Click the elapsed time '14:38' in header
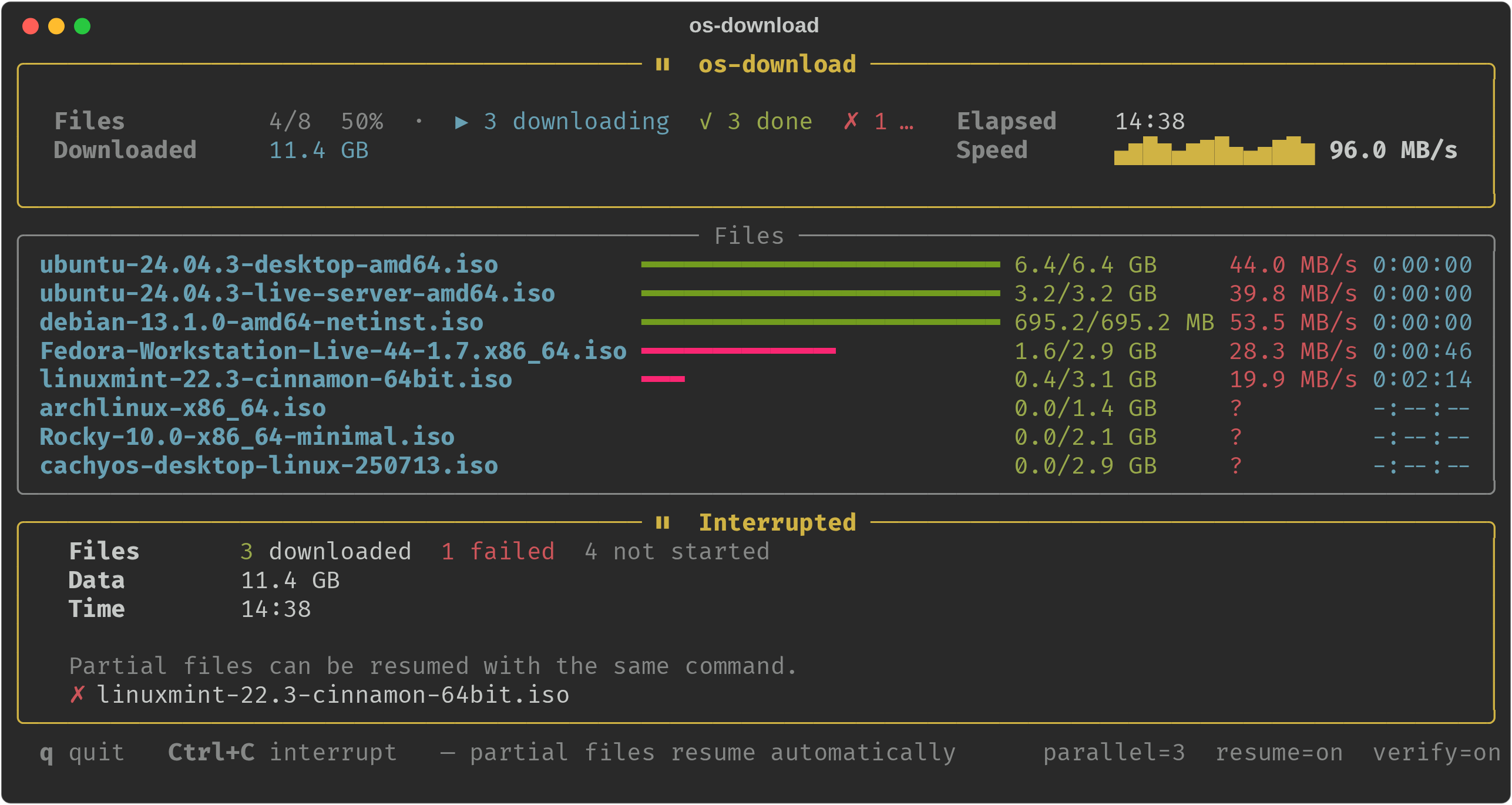The image size is (1512, 805). coord(1150,122)
